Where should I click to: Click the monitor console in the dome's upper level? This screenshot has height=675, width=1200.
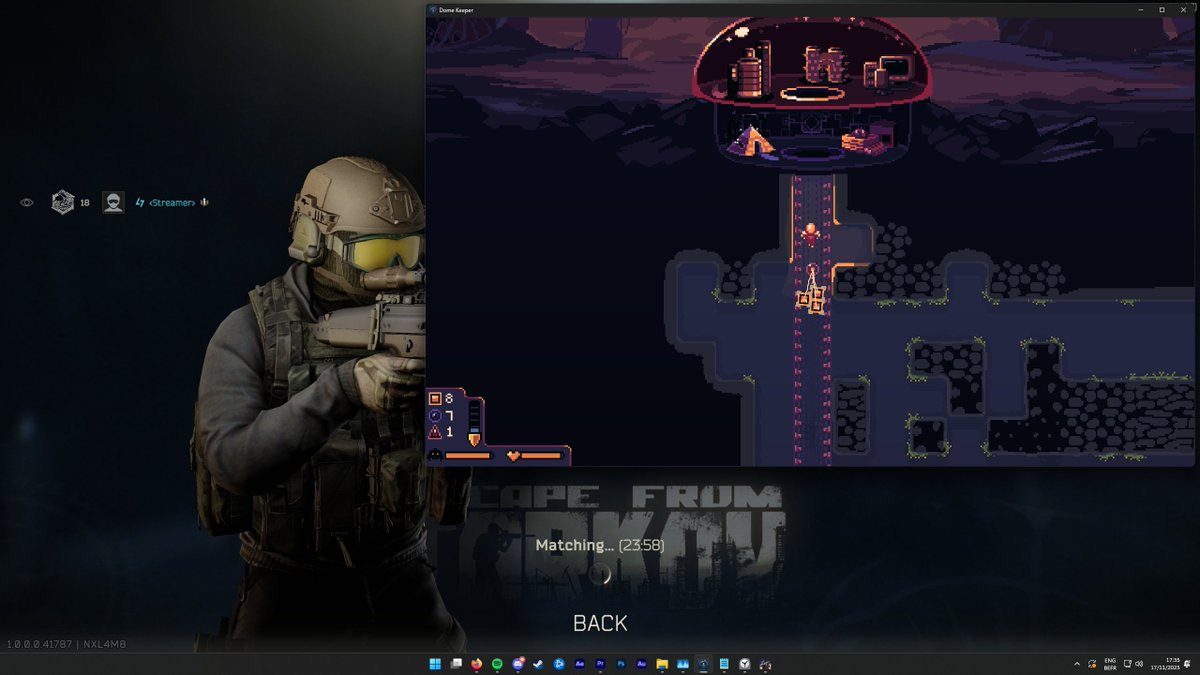tap(887, 70)
